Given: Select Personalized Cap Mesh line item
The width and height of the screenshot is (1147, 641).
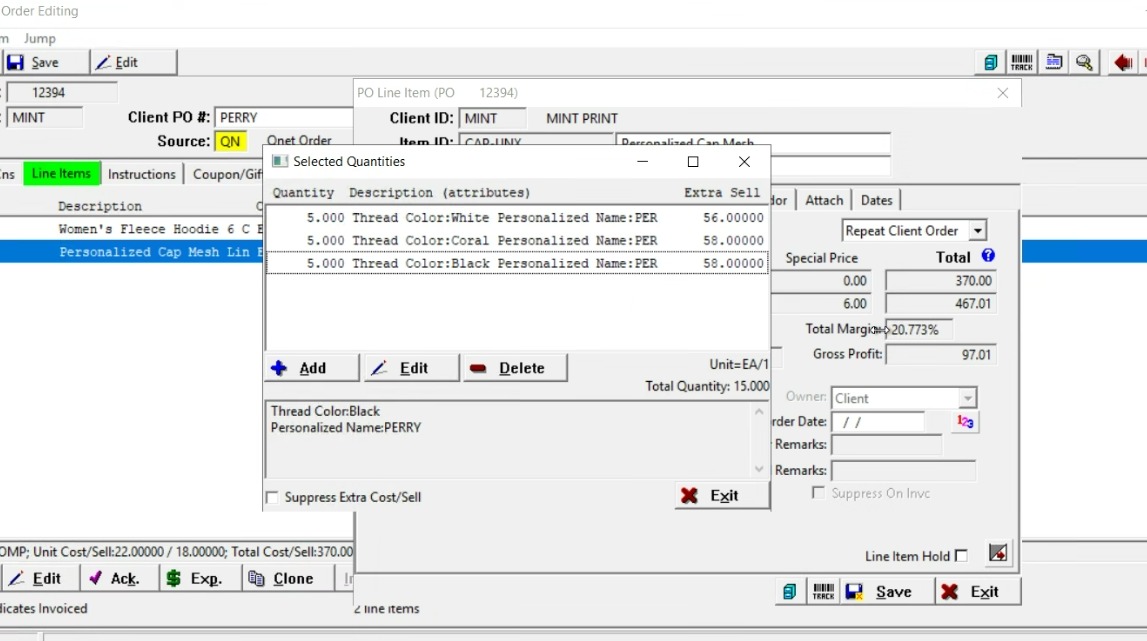Looking at the screenshot, I should click(132, 252).
